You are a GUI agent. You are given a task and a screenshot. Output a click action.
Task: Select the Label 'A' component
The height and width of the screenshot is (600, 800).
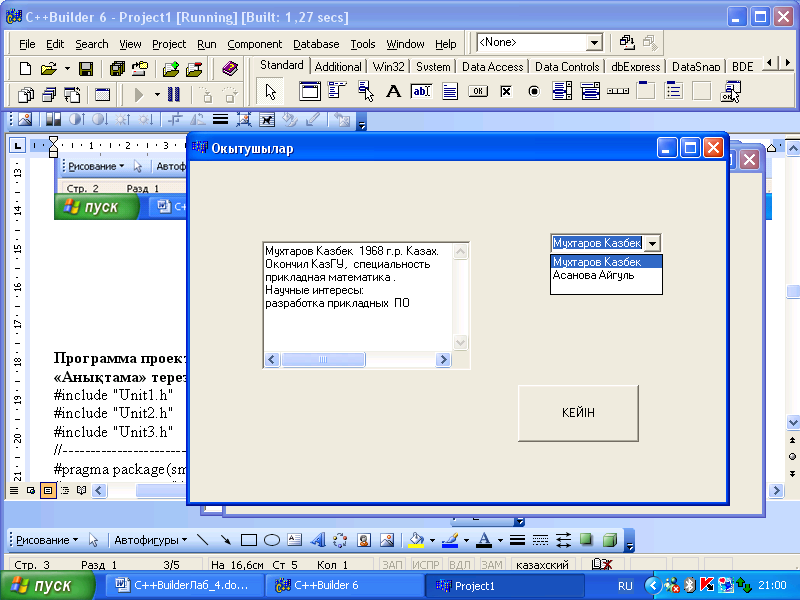(x=393, y=92)
